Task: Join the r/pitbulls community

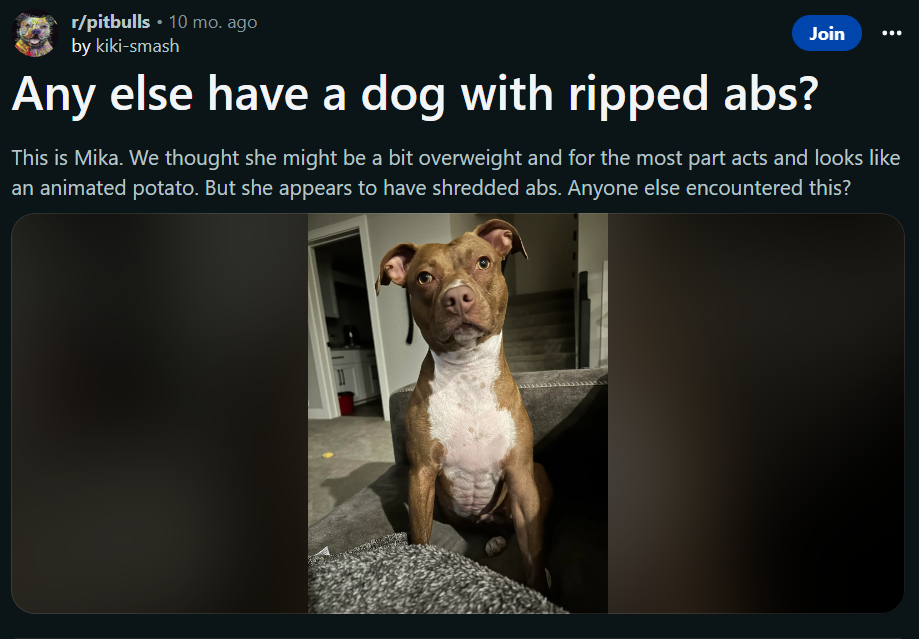Action: (826, 33)
